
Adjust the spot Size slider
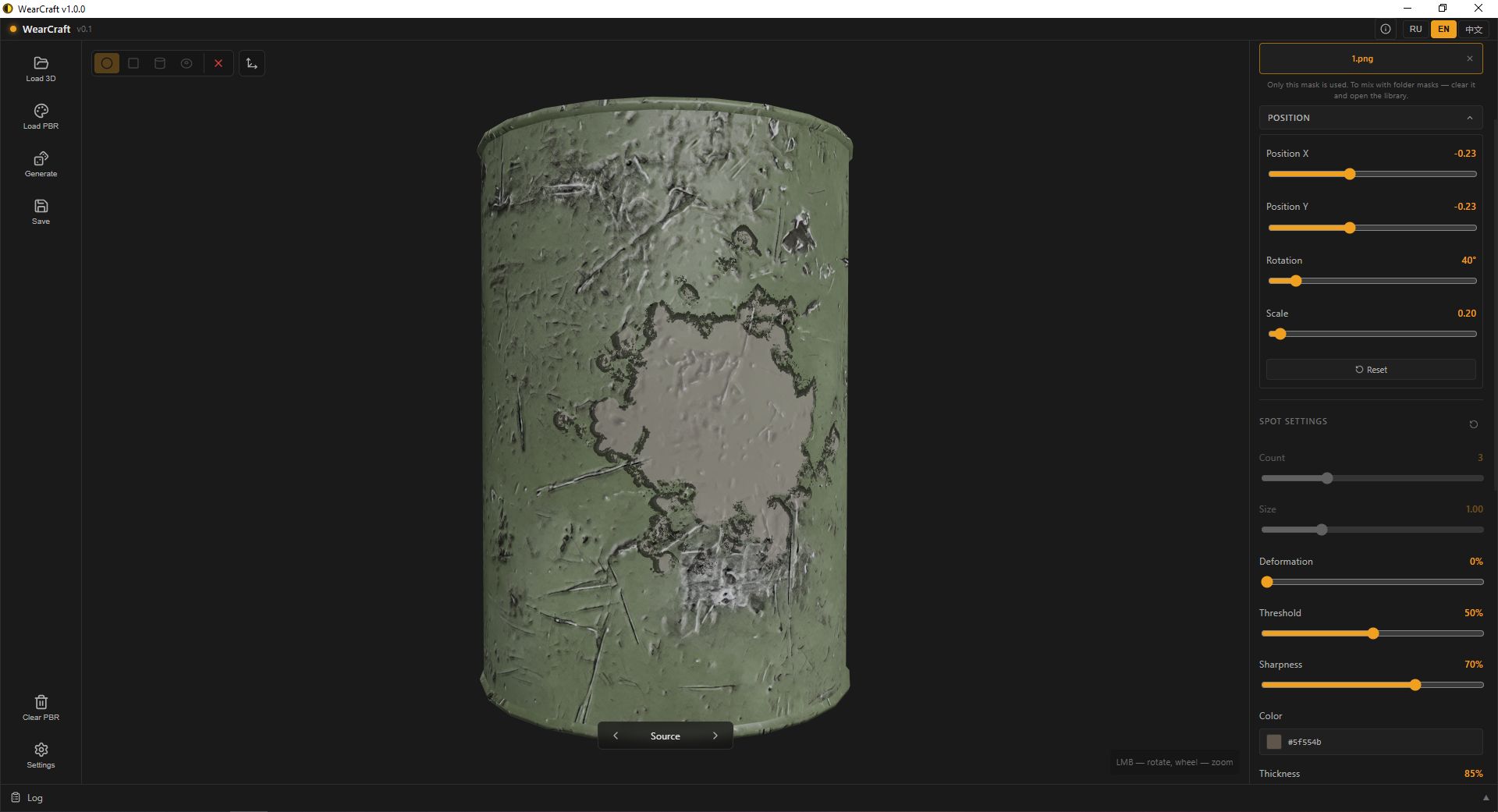[x=1372, y=530]
